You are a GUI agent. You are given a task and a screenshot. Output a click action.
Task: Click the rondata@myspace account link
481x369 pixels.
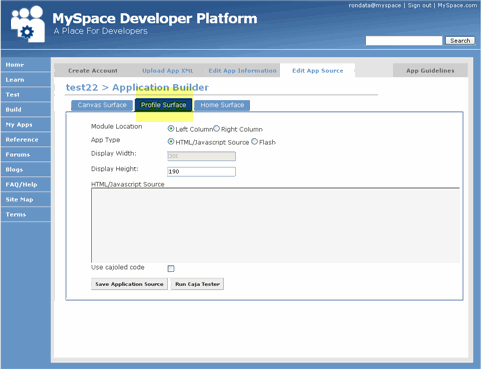click(x=375, y=5)
